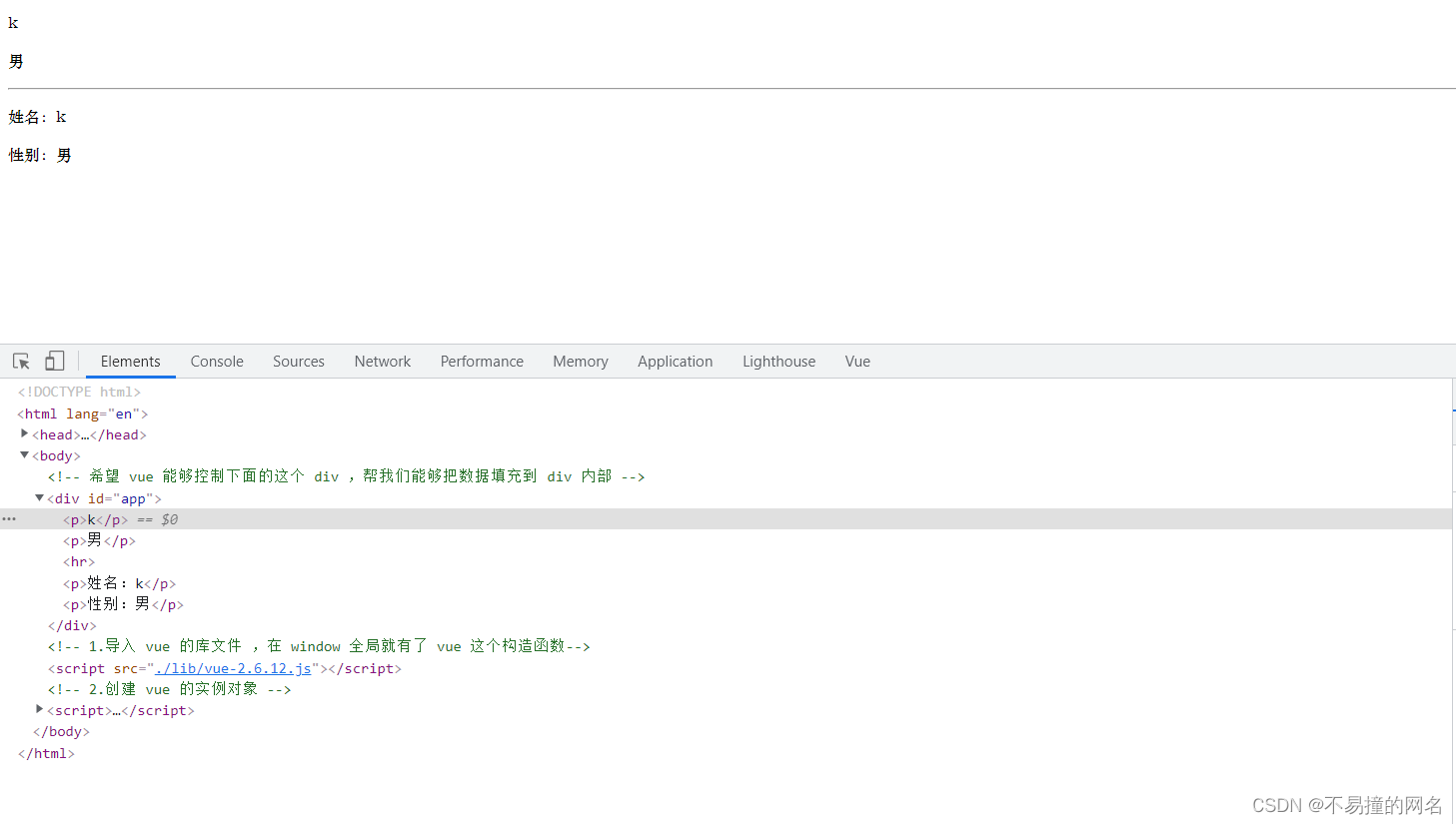1456x824 pixels.
Task: Expand the head element node
Action: 25,433
